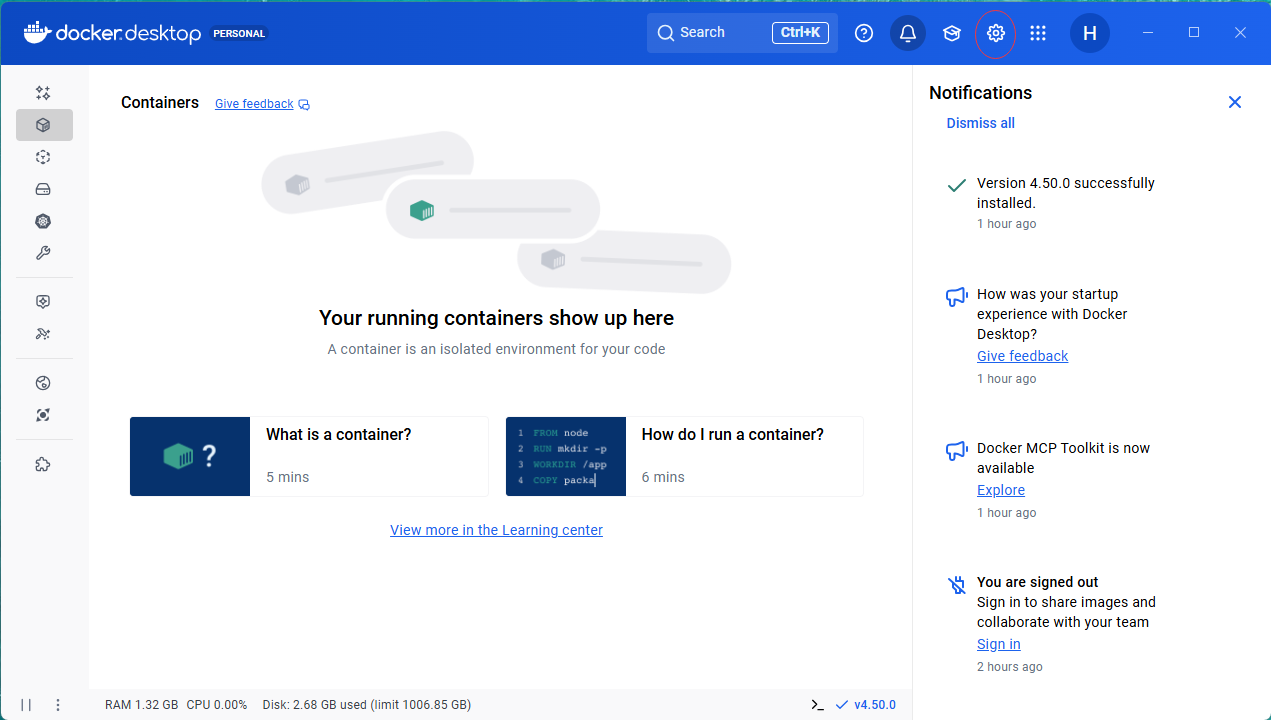Viewport: 1271px width, 720px height.
Task: Click the Disk 2.68 GB used status text
Action: [367, 705]
